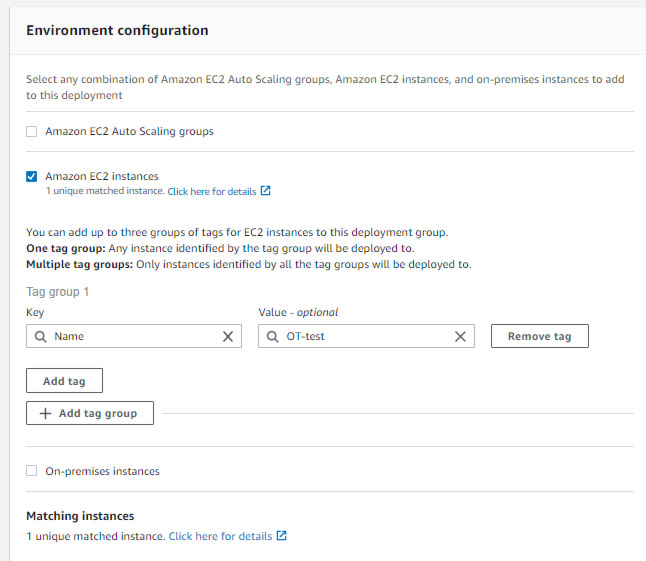This screenshot has height=561, width=646.
Task: Click the Remove tag button
Action: pos(540,336)
